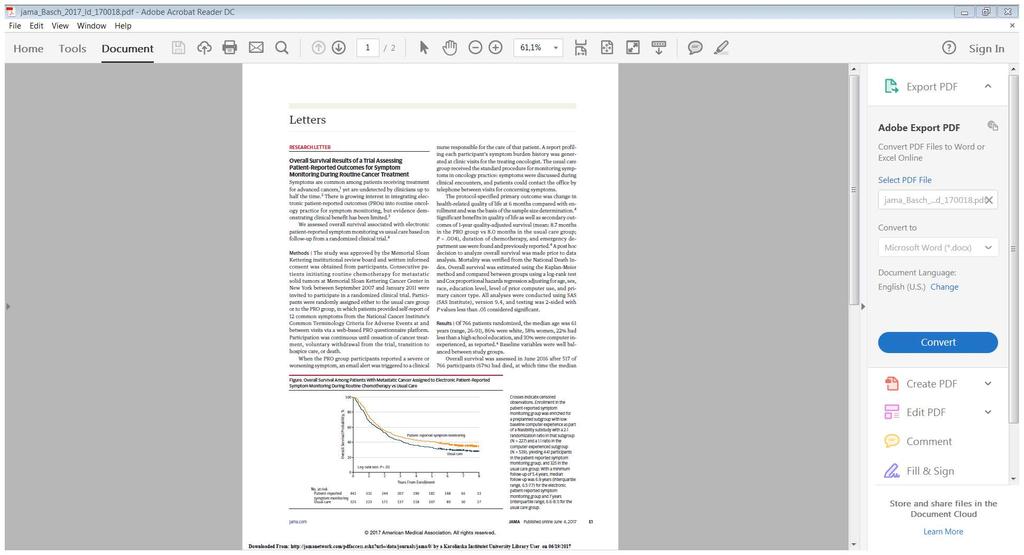Open the Help question mark icon

point(949,48)
